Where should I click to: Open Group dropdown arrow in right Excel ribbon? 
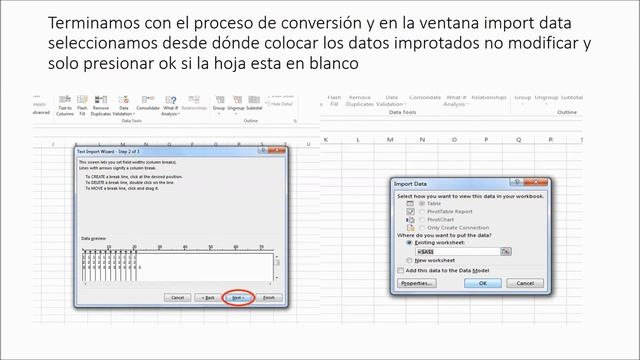[522, 104]
